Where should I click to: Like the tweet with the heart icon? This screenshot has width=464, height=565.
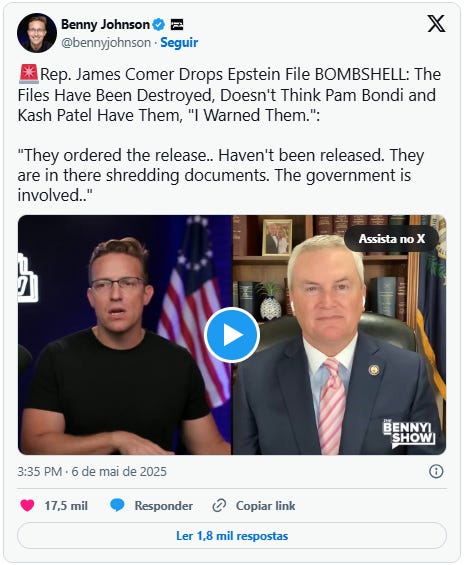27,506
